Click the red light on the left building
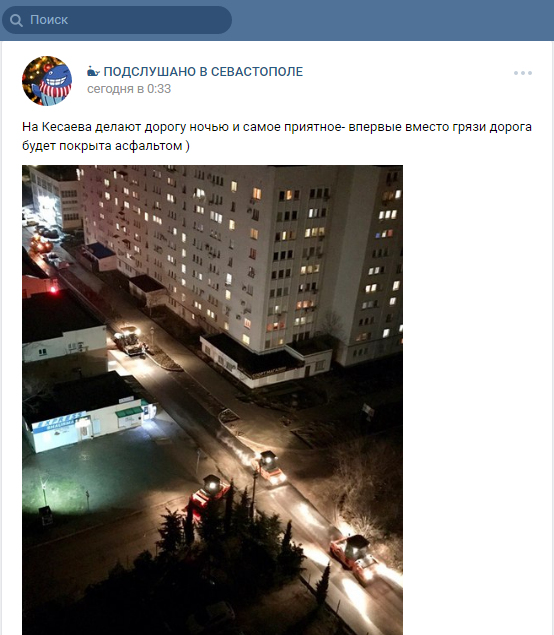Screen dimensions: 554x635 point(53,289)
